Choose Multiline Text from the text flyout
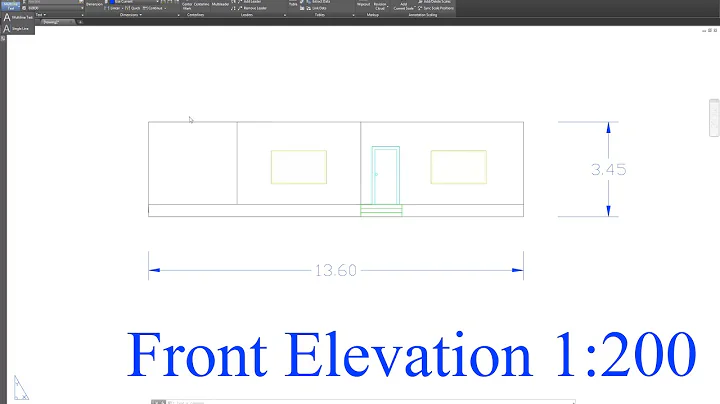The image size is (720, 404). point(18,17)
